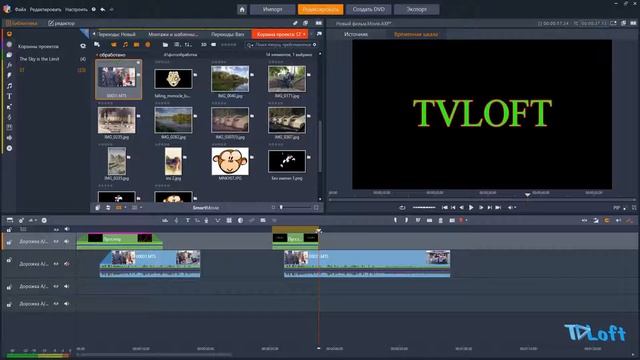Toggle the audio filter in library toolbar

click(125, 44)
